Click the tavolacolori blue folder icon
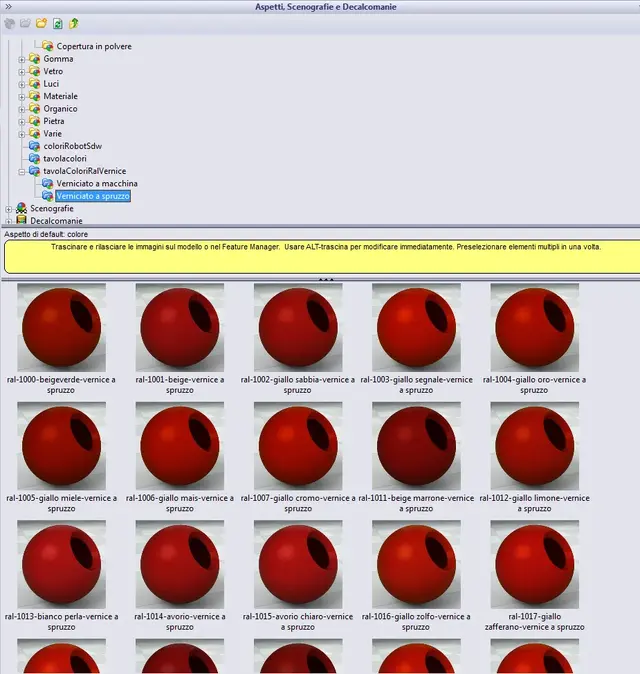Screen dimensions: 640x674 tap(34, 159)
